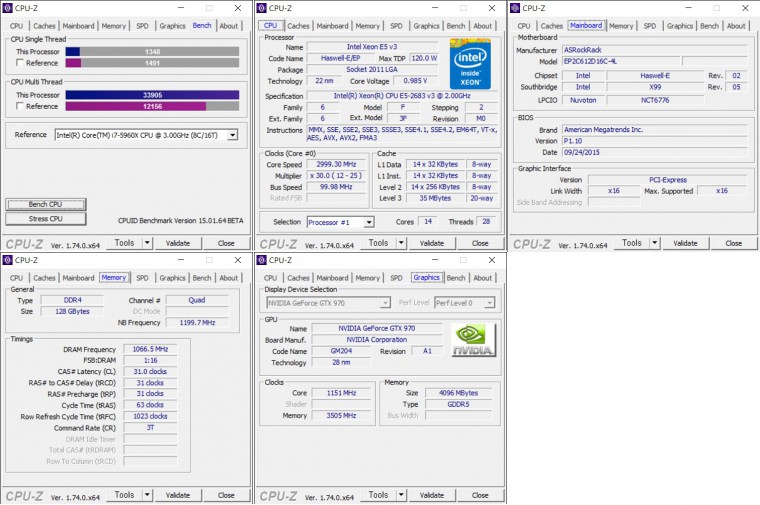
Task: Click the Level 3 cache value 35 MBytes
Action: pos(435,198)
